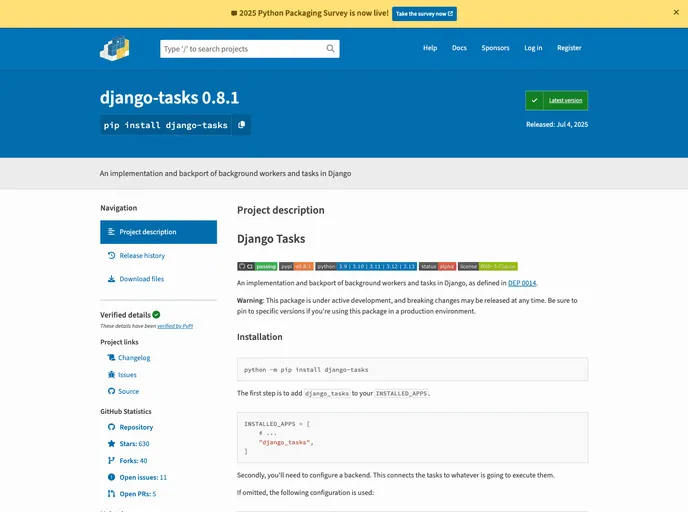Click the Project description icon in navigation
This screenshot has width=688, height=512.
111,232
